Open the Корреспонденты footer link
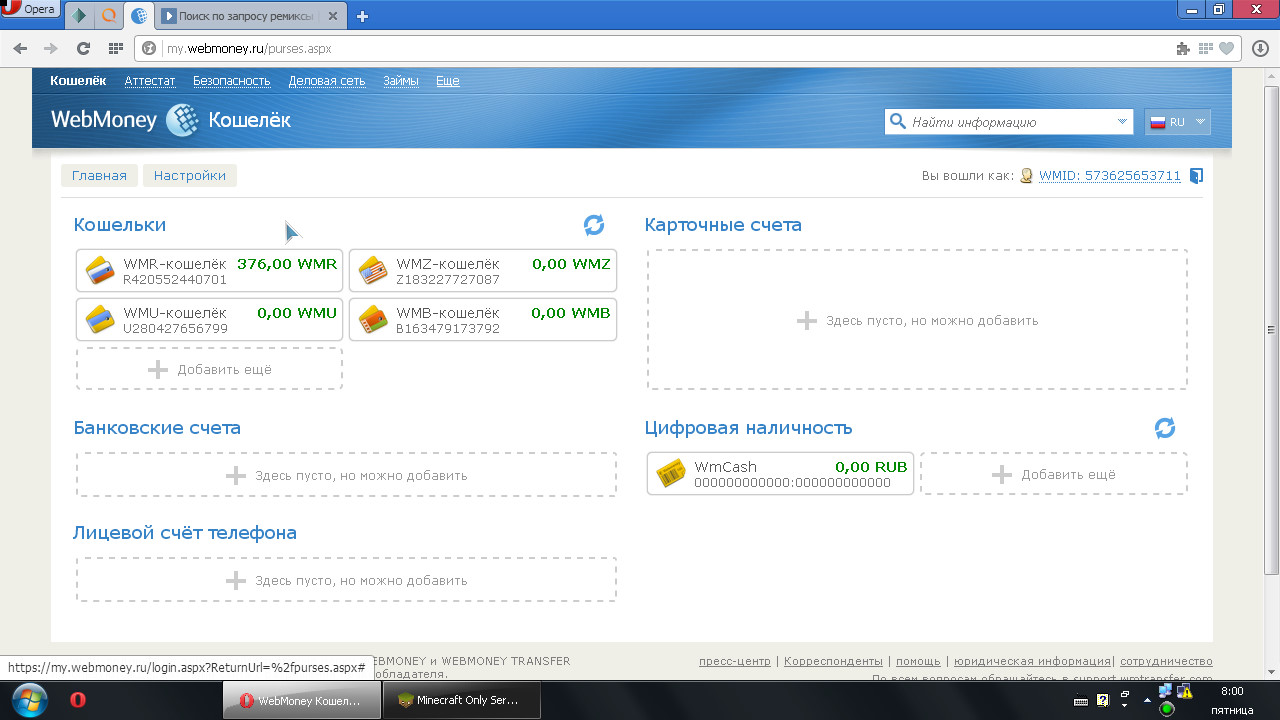Screen dimensions: 1280x720 point(833,661)
